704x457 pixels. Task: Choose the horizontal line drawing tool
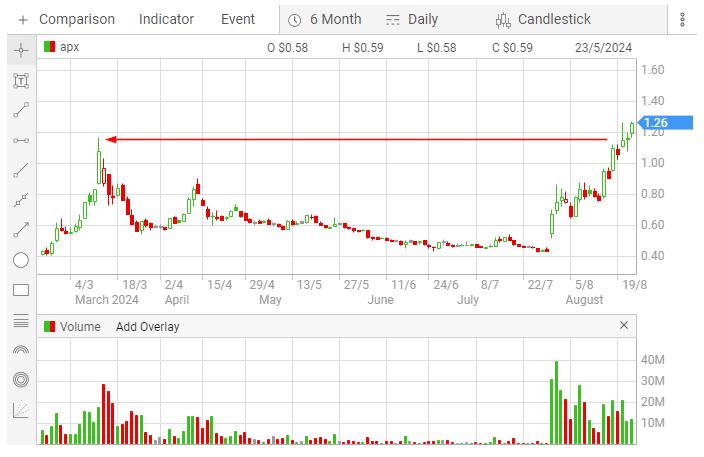point(21,140)
